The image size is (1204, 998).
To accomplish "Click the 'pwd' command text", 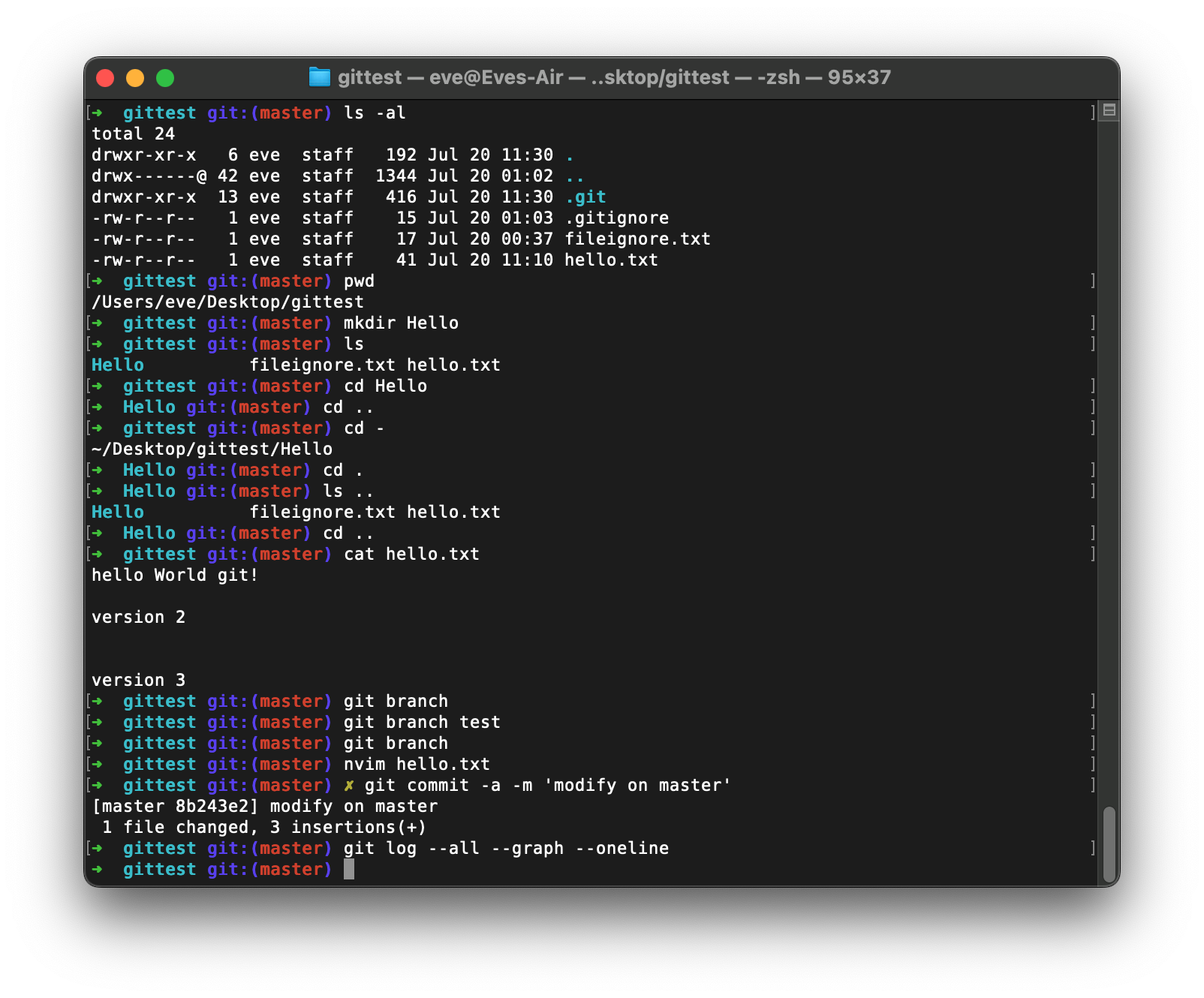I will point(359,281).
